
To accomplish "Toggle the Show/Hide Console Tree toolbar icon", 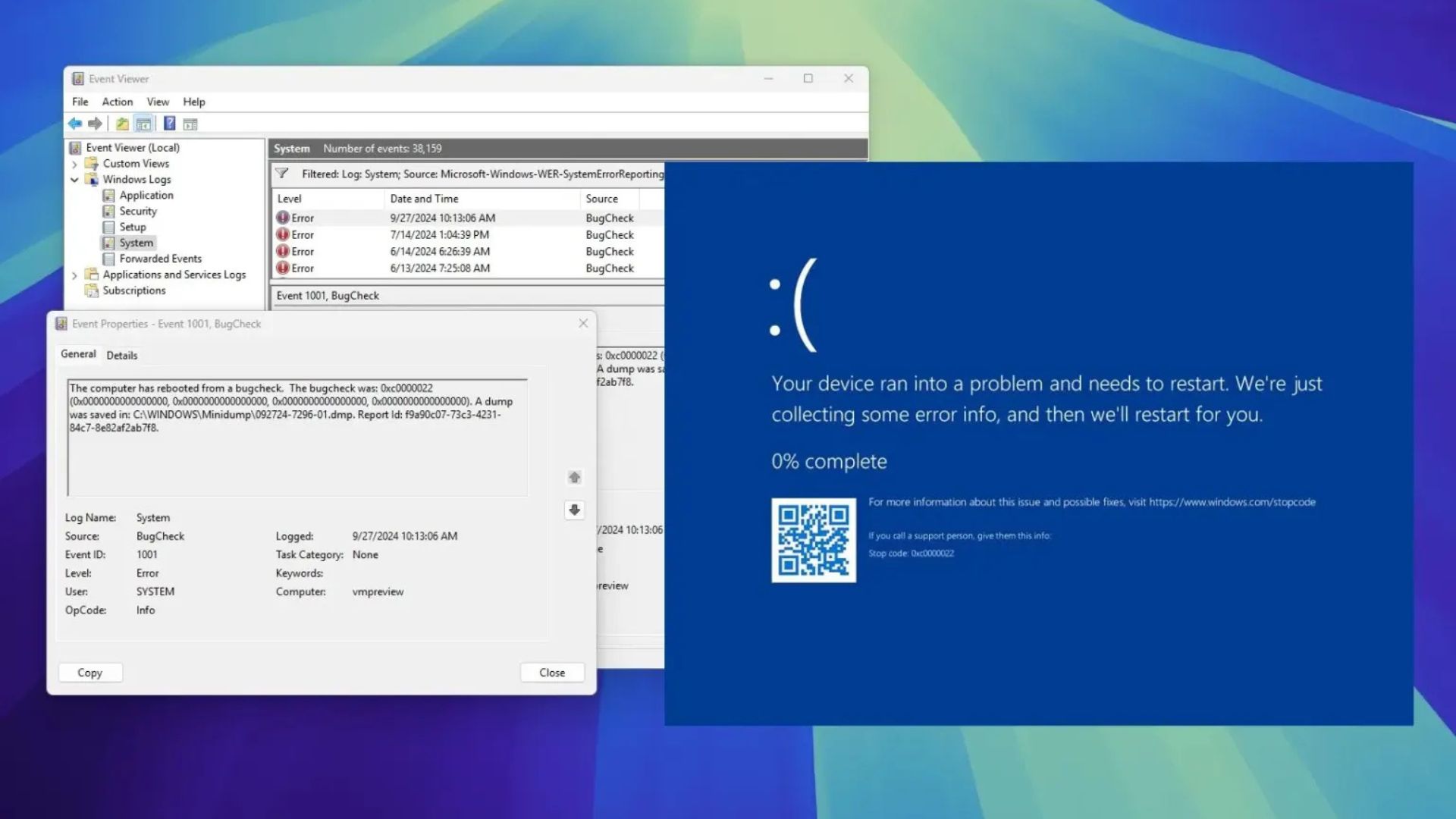I will point(143,123).
